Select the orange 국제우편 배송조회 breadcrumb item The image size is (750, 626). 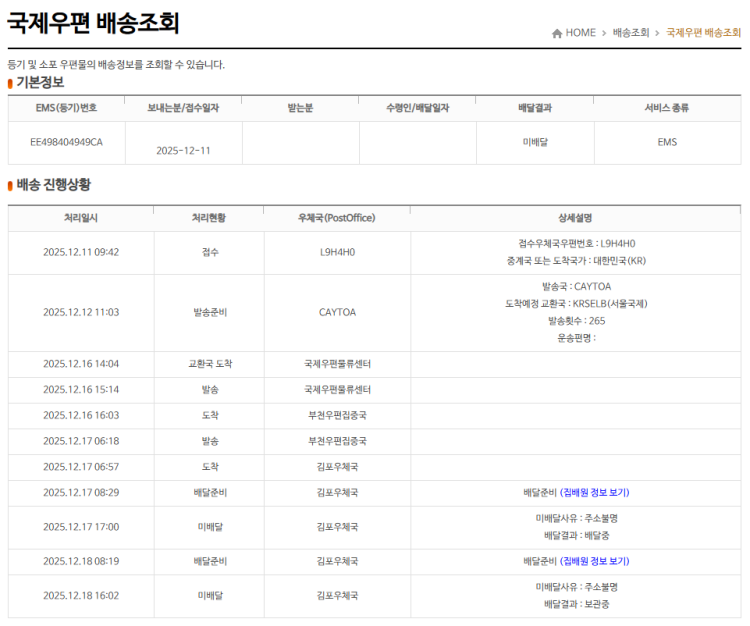703,33
